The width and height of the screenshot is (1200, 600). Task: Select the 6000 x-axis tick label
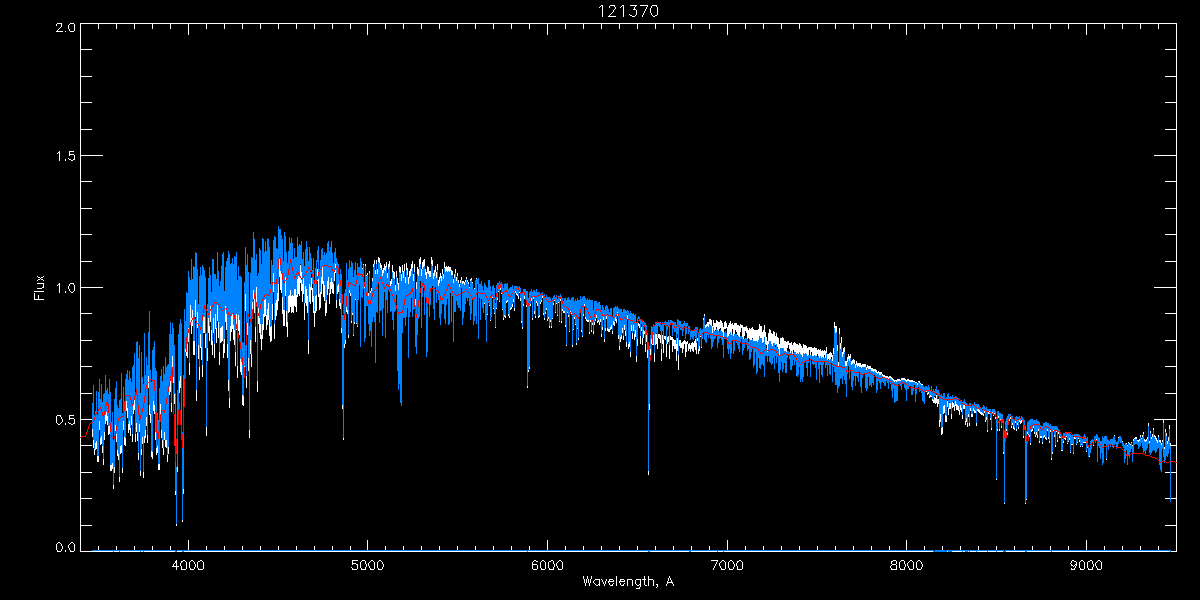548,563
